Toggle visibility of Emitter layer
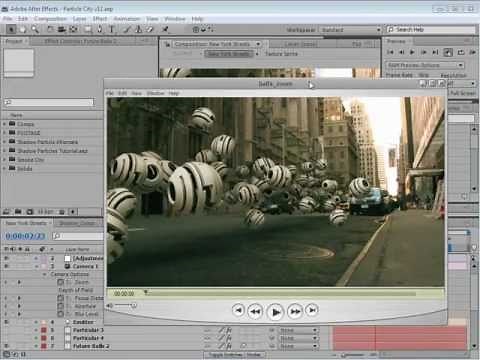480x360 pixels. (x=6, y=322)
